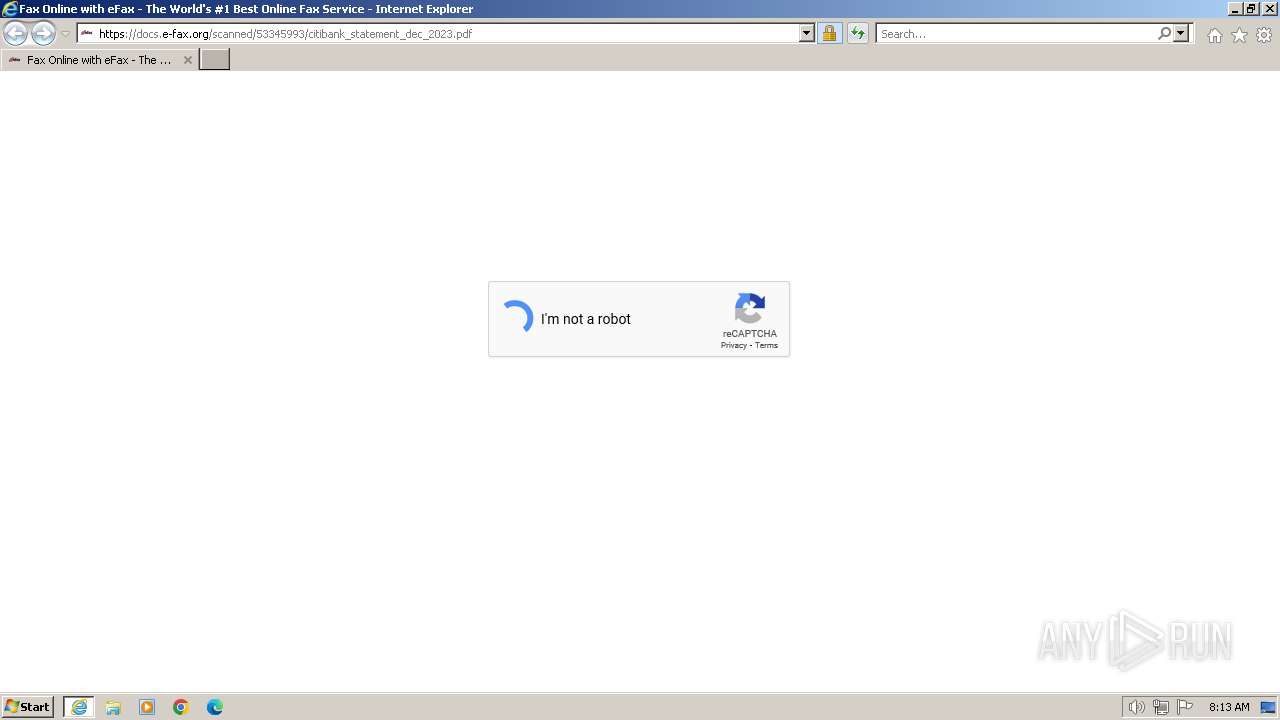Open a new blank tab

[215, 60]
